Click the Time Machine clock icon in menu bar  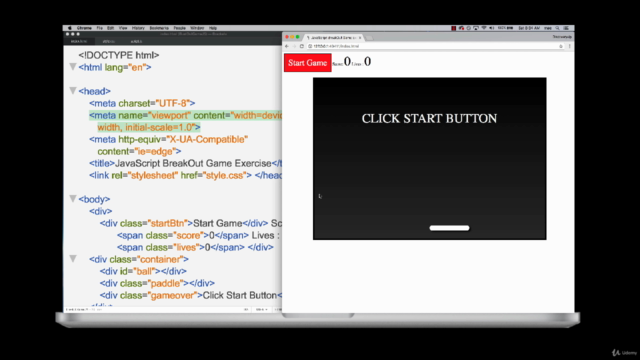tap(469, 28)
